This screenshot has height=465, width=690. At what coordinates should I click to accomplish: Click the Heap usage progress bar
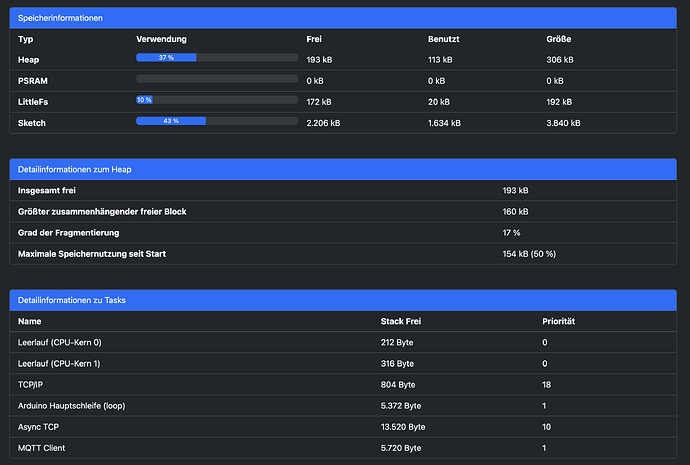tap(217, 58)
